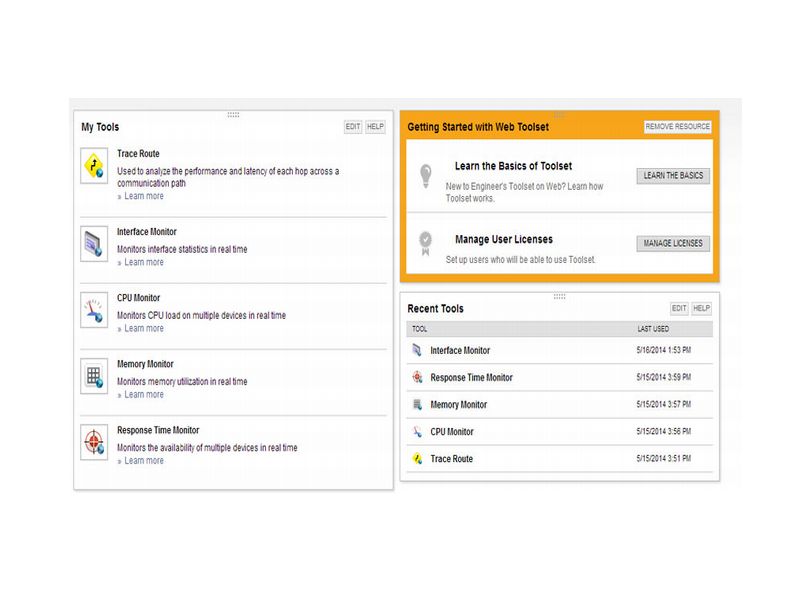Screen dimensions: 800x600
Task: Click the Getting Started panel drag handle
Action: tap(559, 115)
